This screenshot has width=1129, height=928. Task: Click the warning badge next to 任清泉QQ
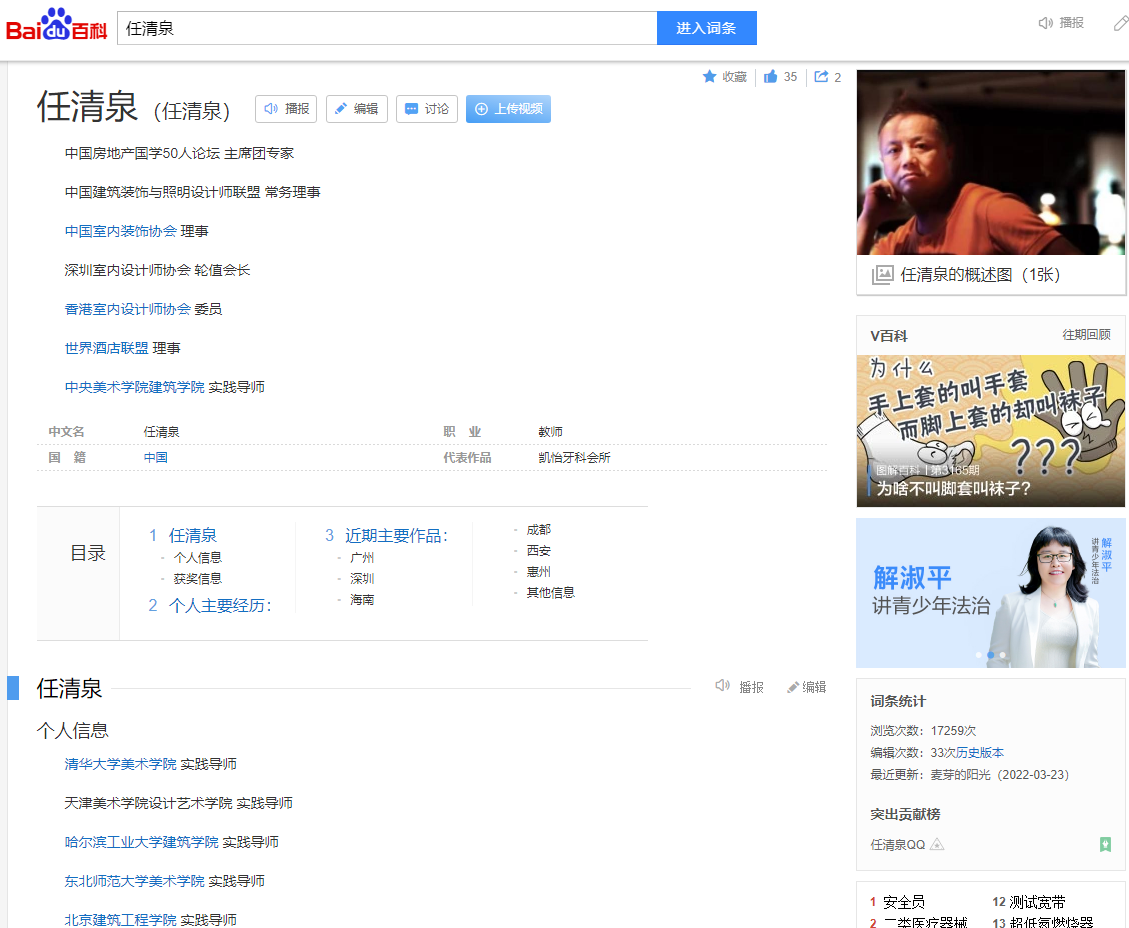click(937, 844)
